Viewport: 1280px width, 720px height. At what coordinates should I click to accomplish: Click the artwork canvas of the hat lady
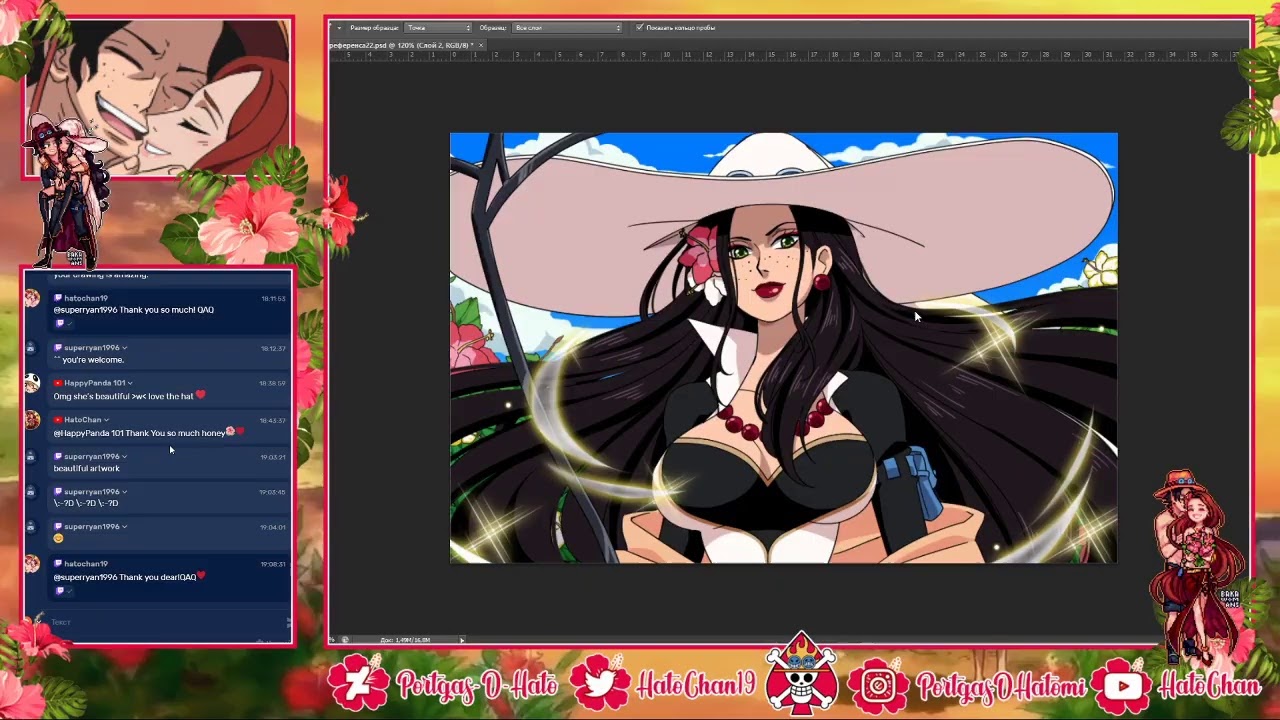[783, 348]
